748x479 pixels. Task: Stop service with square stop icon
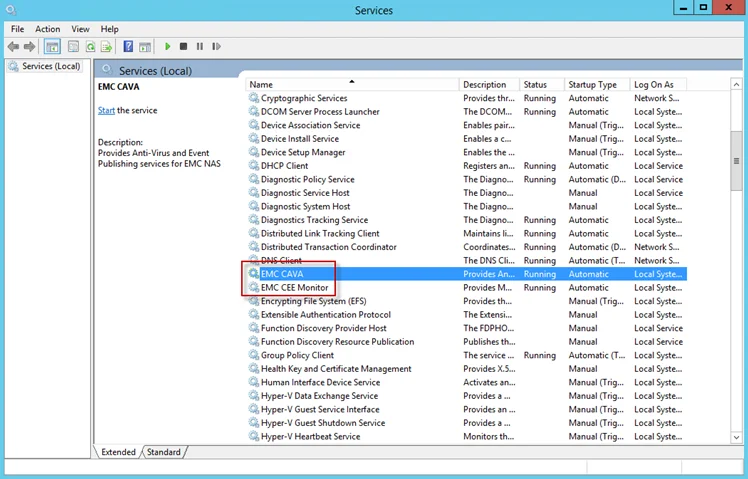[x=183, y=46]
